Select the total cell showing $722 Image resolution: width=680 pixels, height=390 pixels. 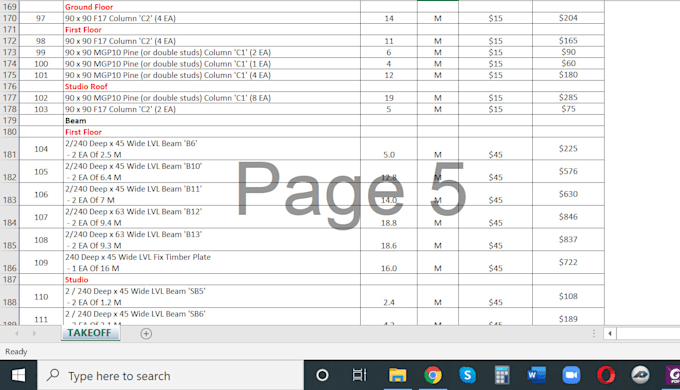click(x=568, y=262)
